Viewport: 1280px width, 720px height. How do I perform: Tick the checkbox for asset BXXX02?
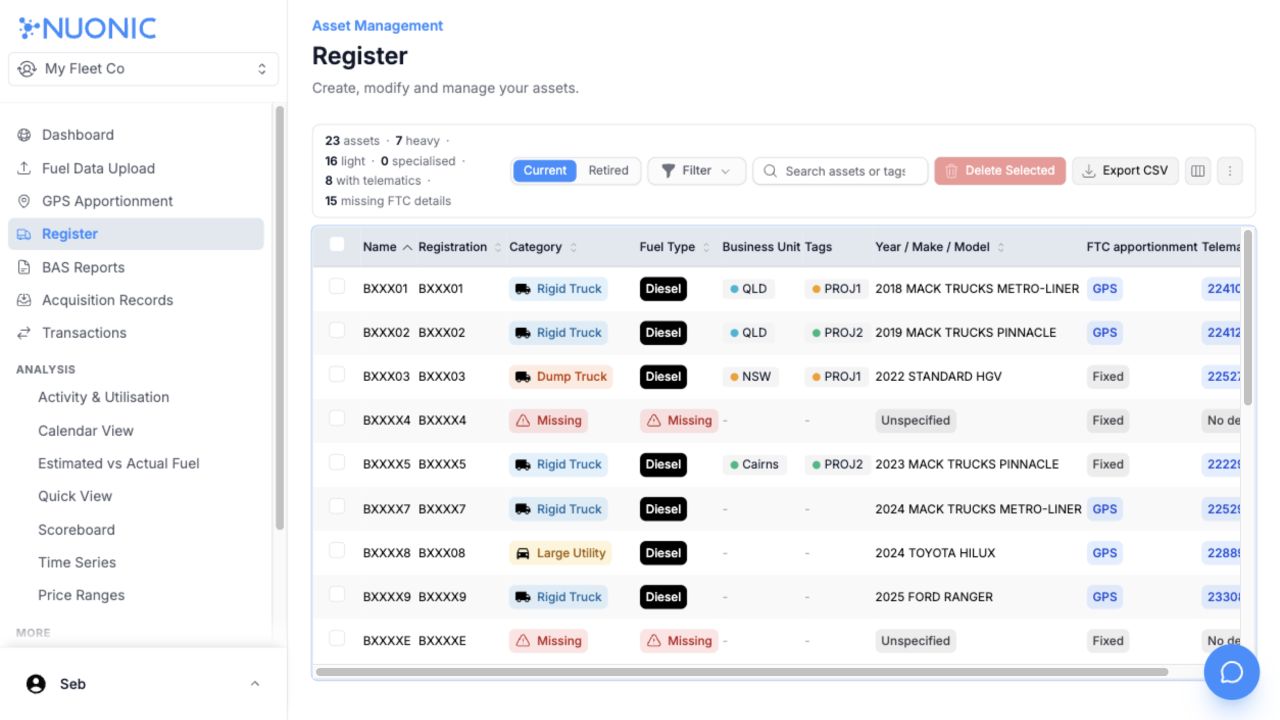(337, 330)
